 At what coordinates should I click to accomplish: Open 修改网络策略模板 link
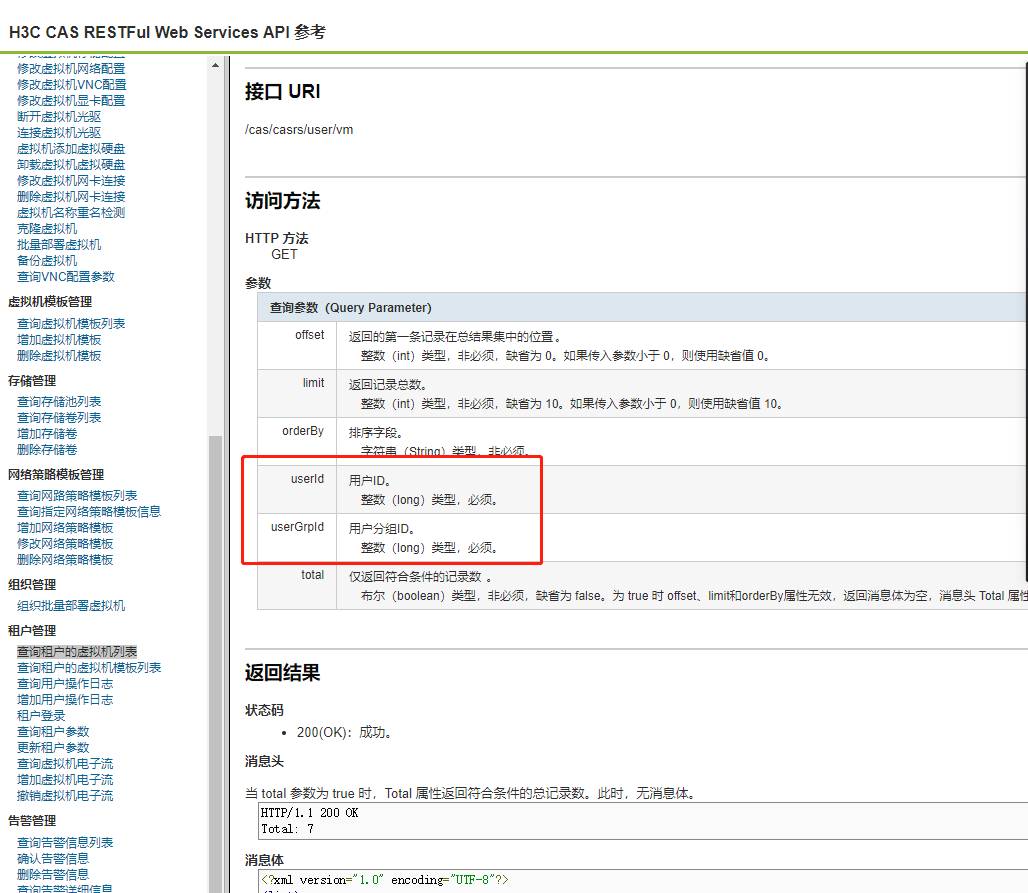point(65,544)
